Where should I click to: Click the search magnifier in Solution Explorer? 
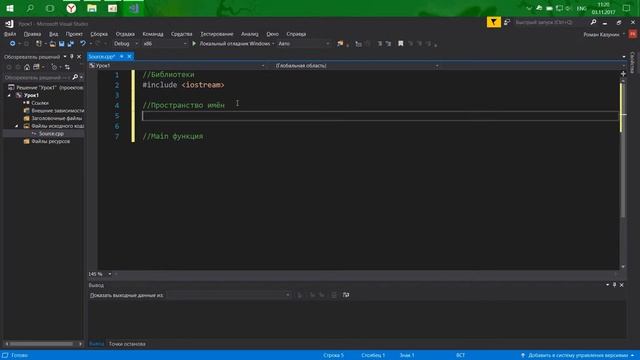(x=75, y=77)
